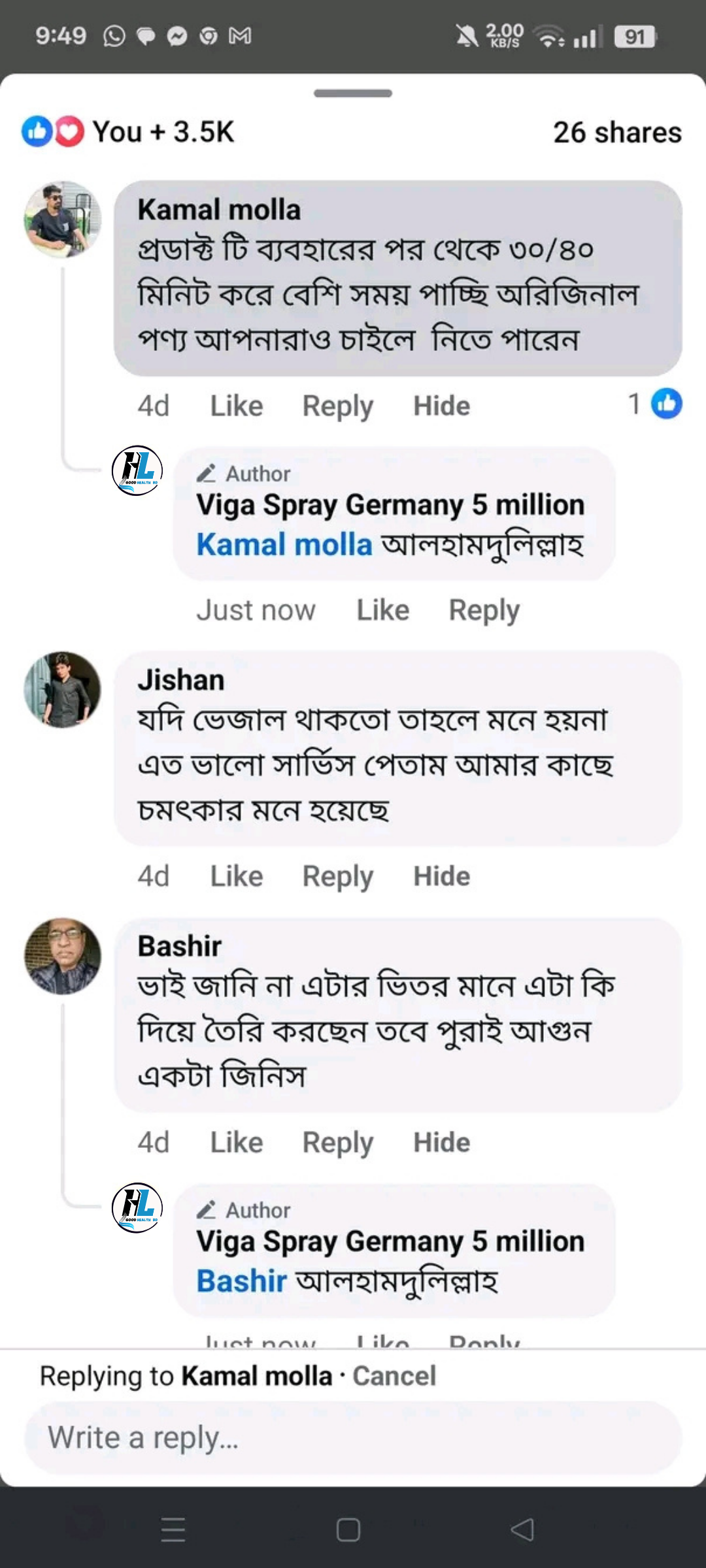Hide Bashir's comment
Image resolution: width=706 pixels, height=1568 pixels.
click(441, 1143)
